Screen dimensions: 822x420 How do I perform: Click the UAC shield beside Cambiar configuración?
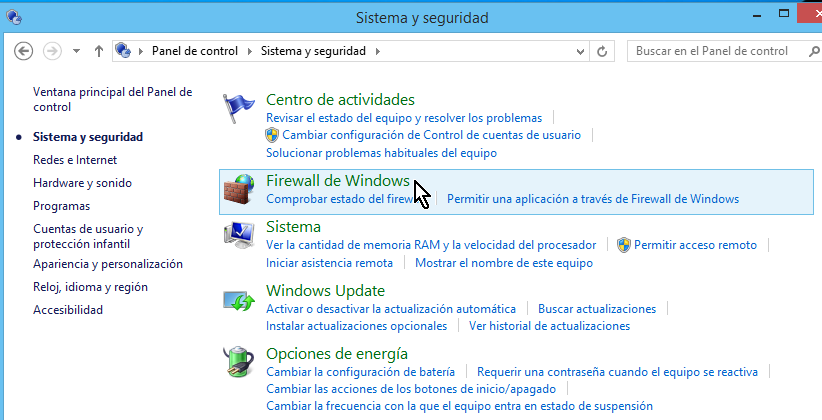point(272,135)
